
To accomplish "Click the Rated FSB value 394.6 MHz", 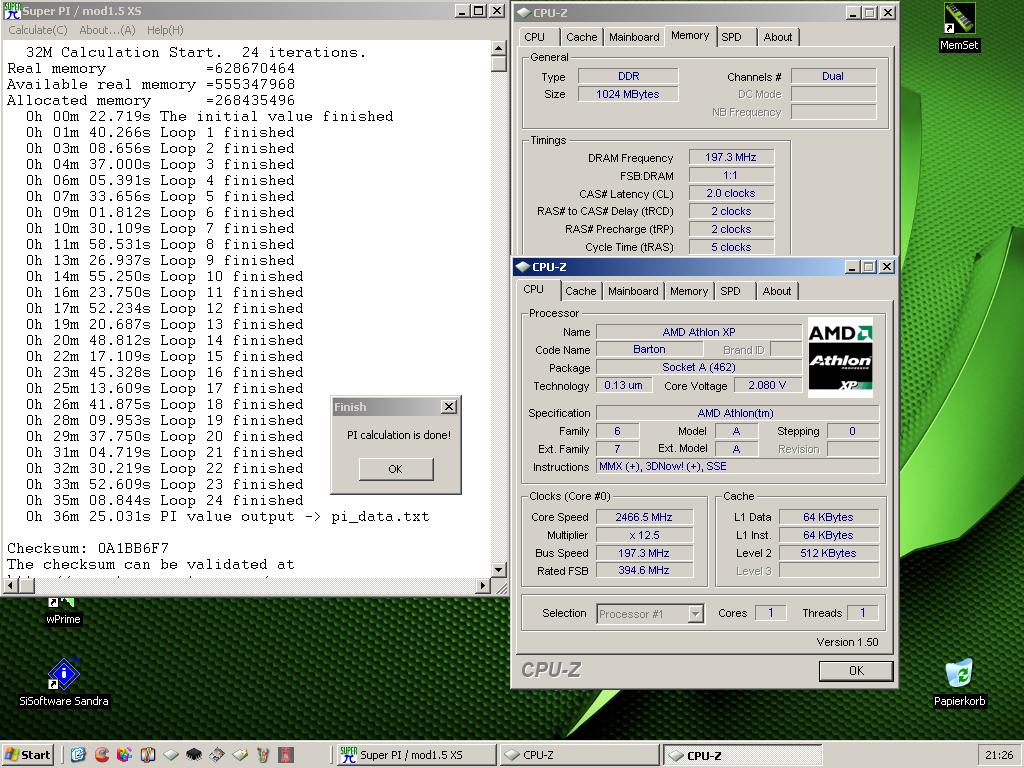I will click(x=644, y=570).
